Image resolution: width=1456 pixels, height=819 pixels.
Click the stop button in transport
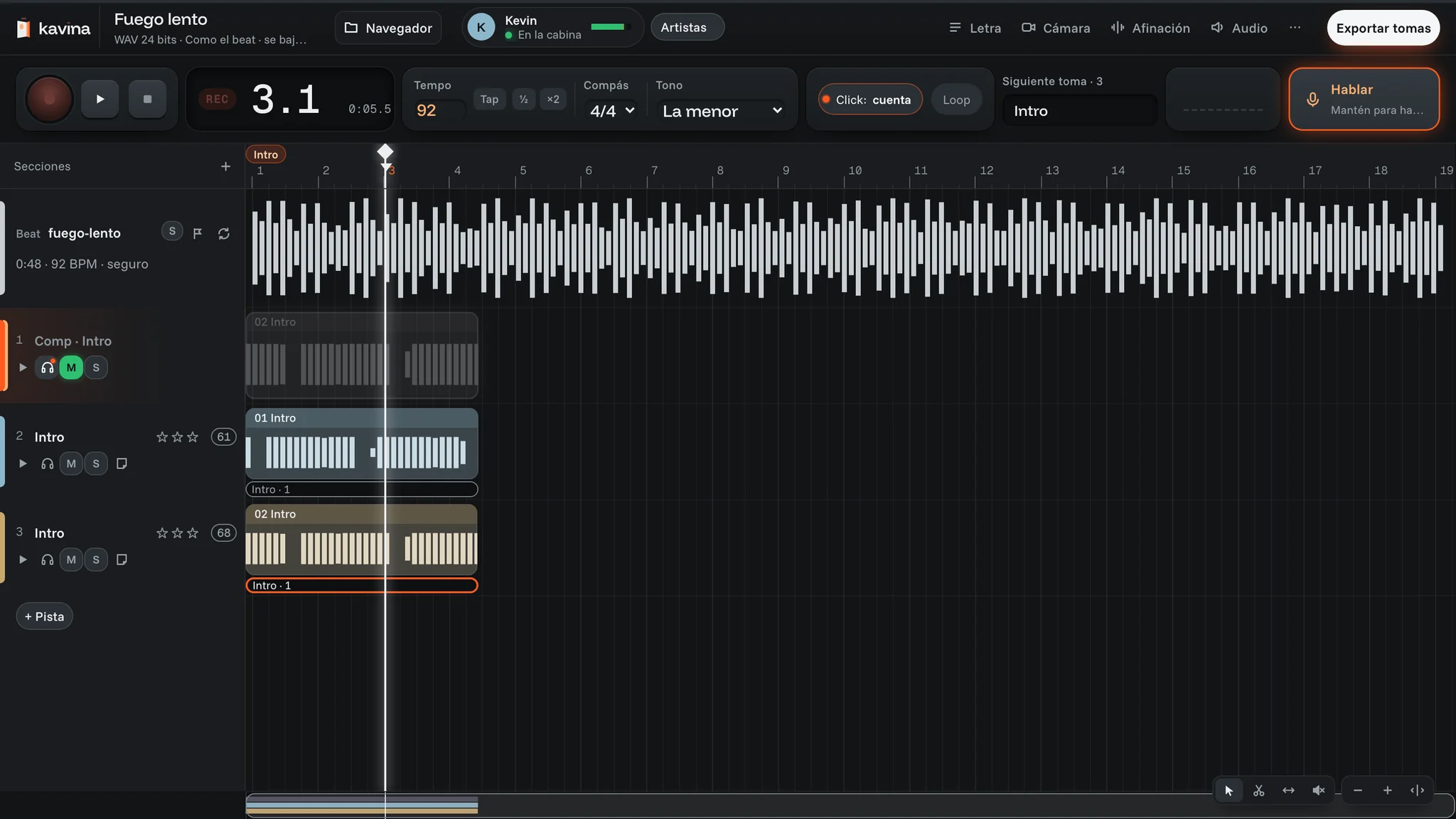[147, 99]
